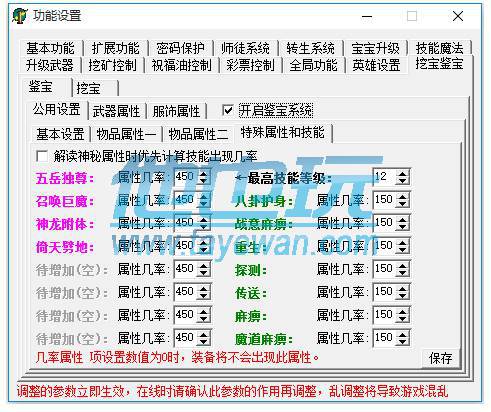Viewport: 491px width, 412px height.
Task: Select the 物品属性一 tab
Action: (126, 134)
